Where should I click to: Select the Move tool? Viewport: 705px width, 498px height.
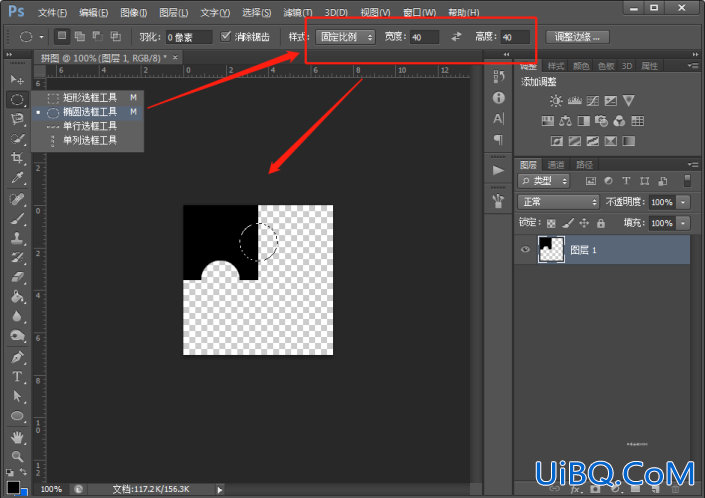[x=17, y=80]
